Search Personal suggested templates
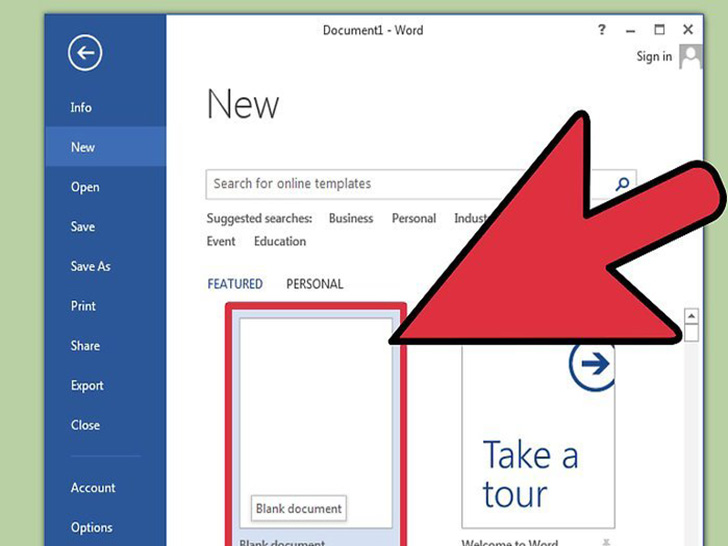Screen dimensions: 728x546 [414, 219]
